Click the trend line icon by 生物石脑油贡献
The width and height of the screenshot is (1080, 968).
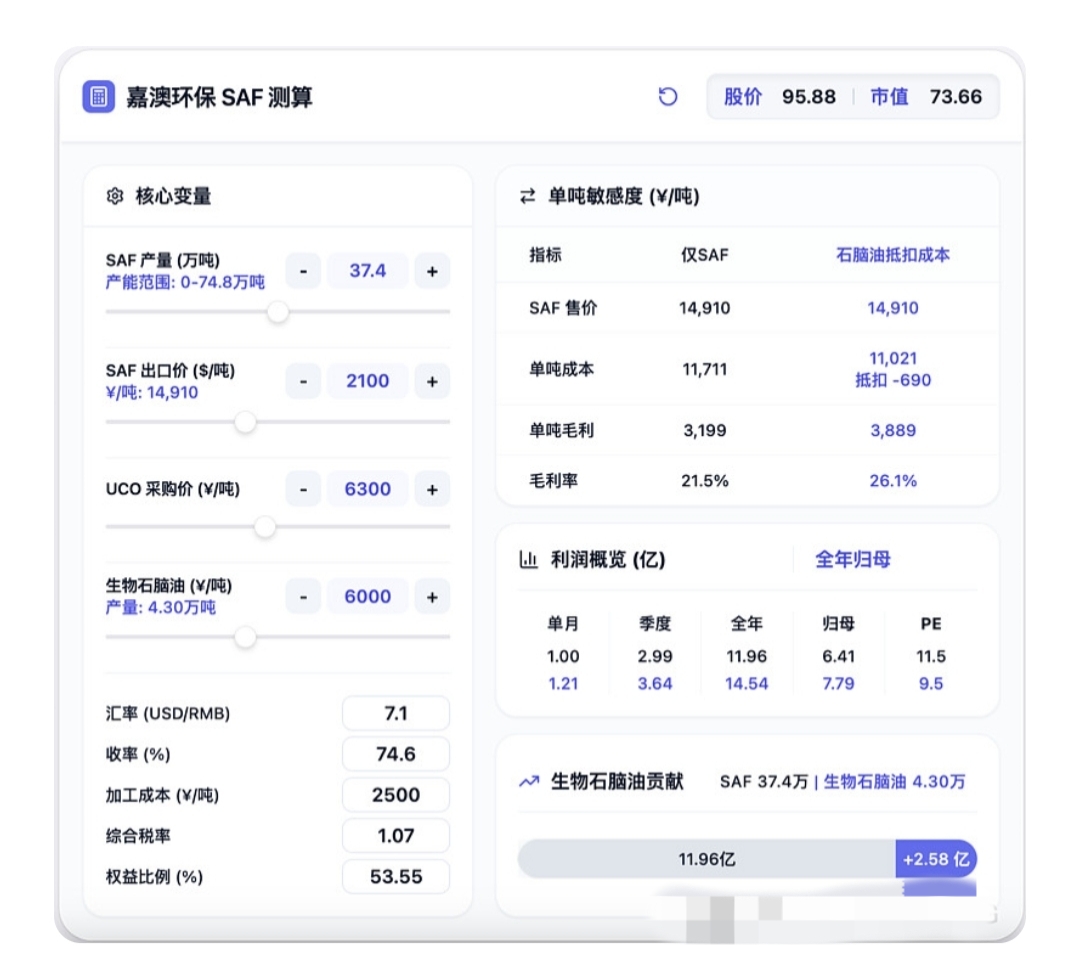(529, 781)
